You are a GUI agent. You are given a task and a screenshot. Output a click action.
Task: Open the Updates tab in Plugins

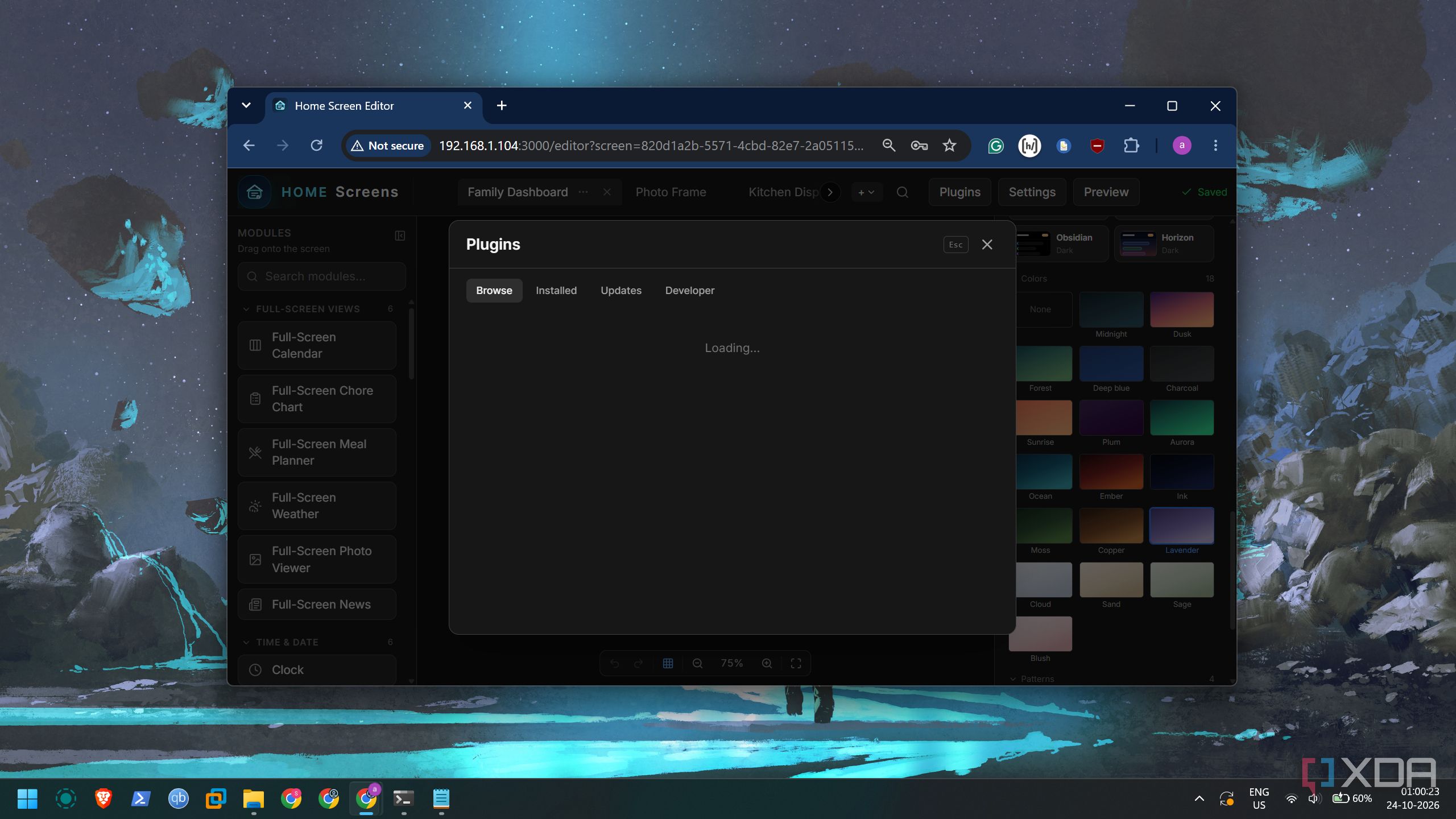tap(621, 291)
